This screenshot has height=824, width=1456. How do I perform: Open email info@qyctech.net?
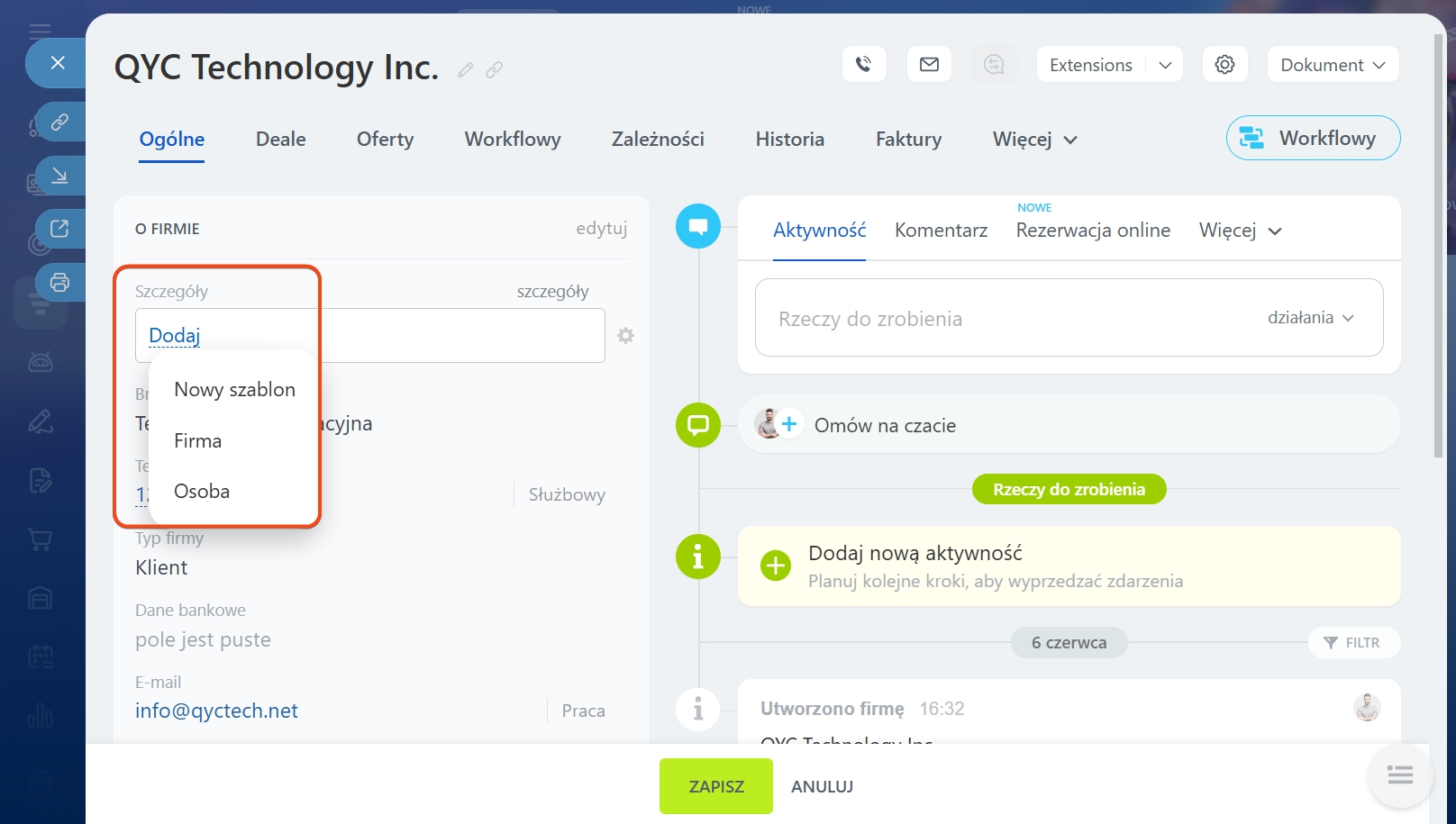coord(216,711)
